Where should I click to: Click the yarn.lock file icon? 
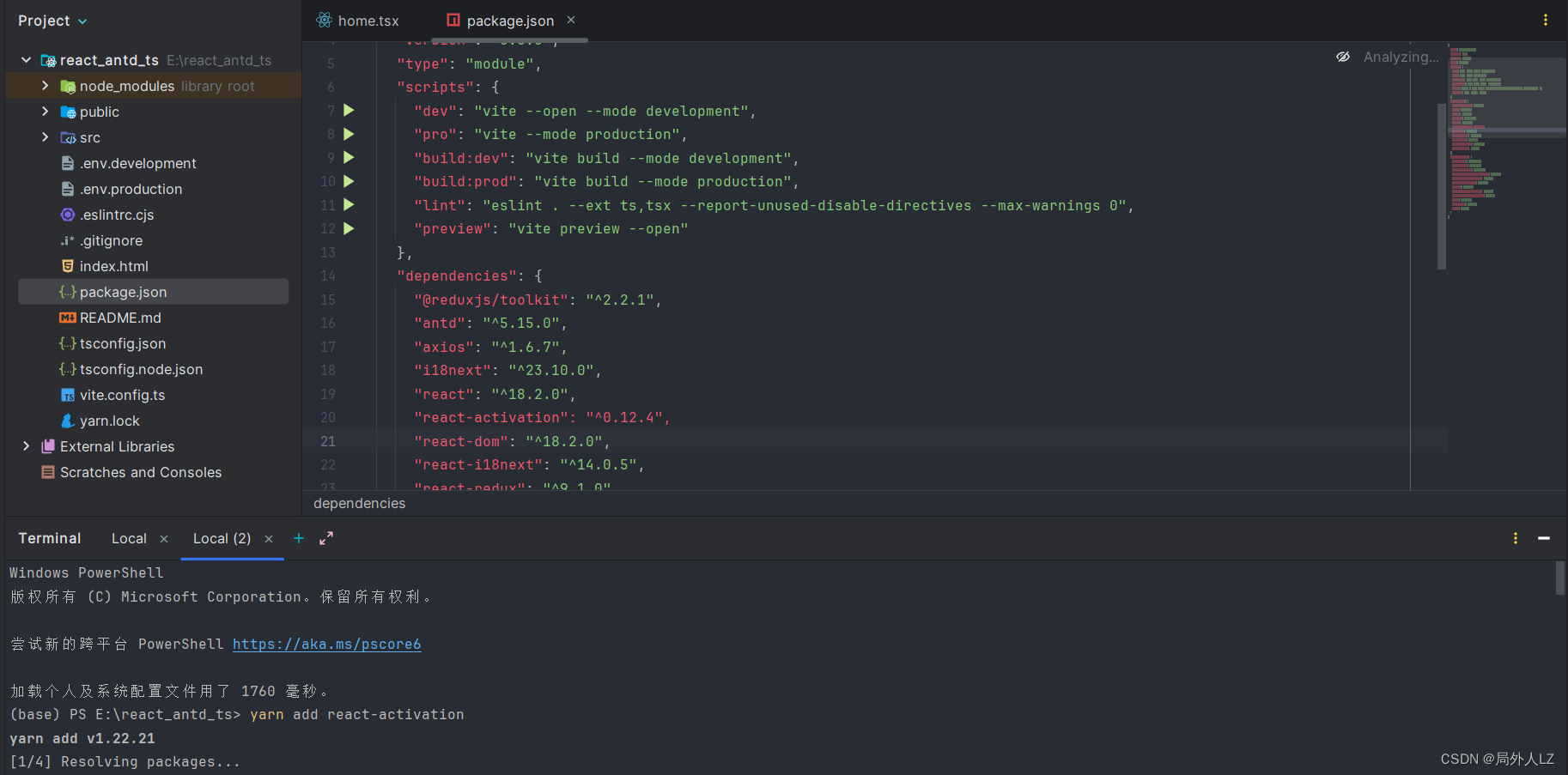point(68,421)
